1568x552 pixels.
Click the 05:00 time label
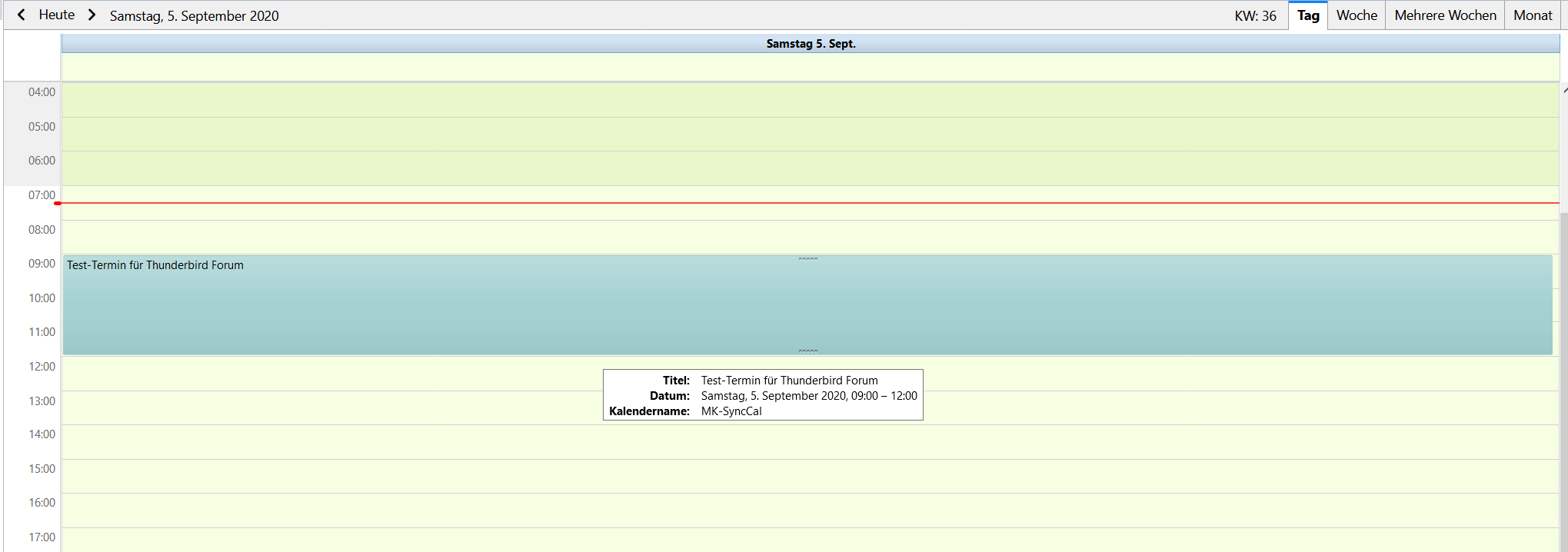click(x=42, y=127)
